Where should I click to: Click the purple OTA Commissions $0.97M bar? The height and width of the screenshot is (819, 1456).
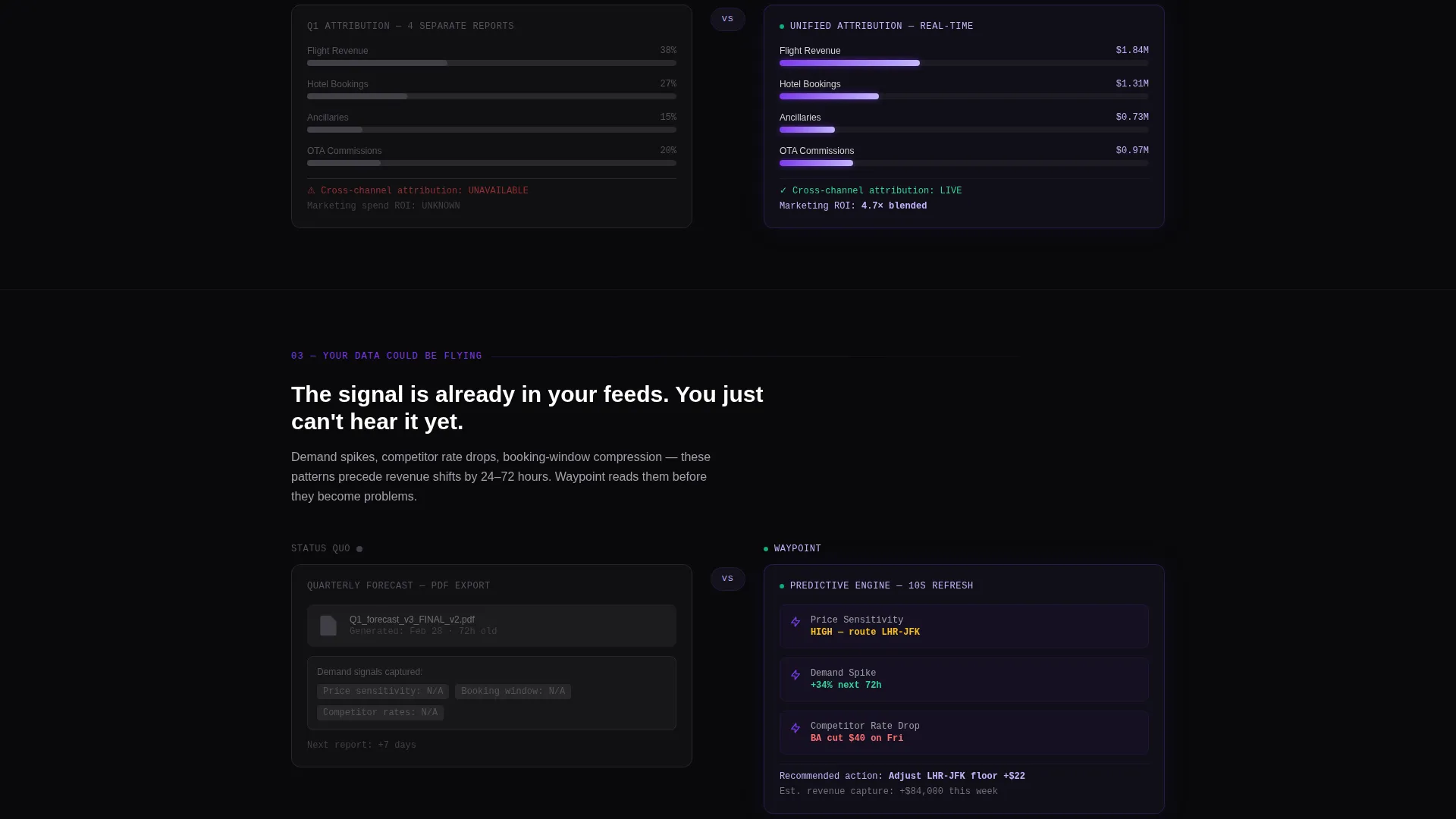pyautogui.click(x=816, y=163)
